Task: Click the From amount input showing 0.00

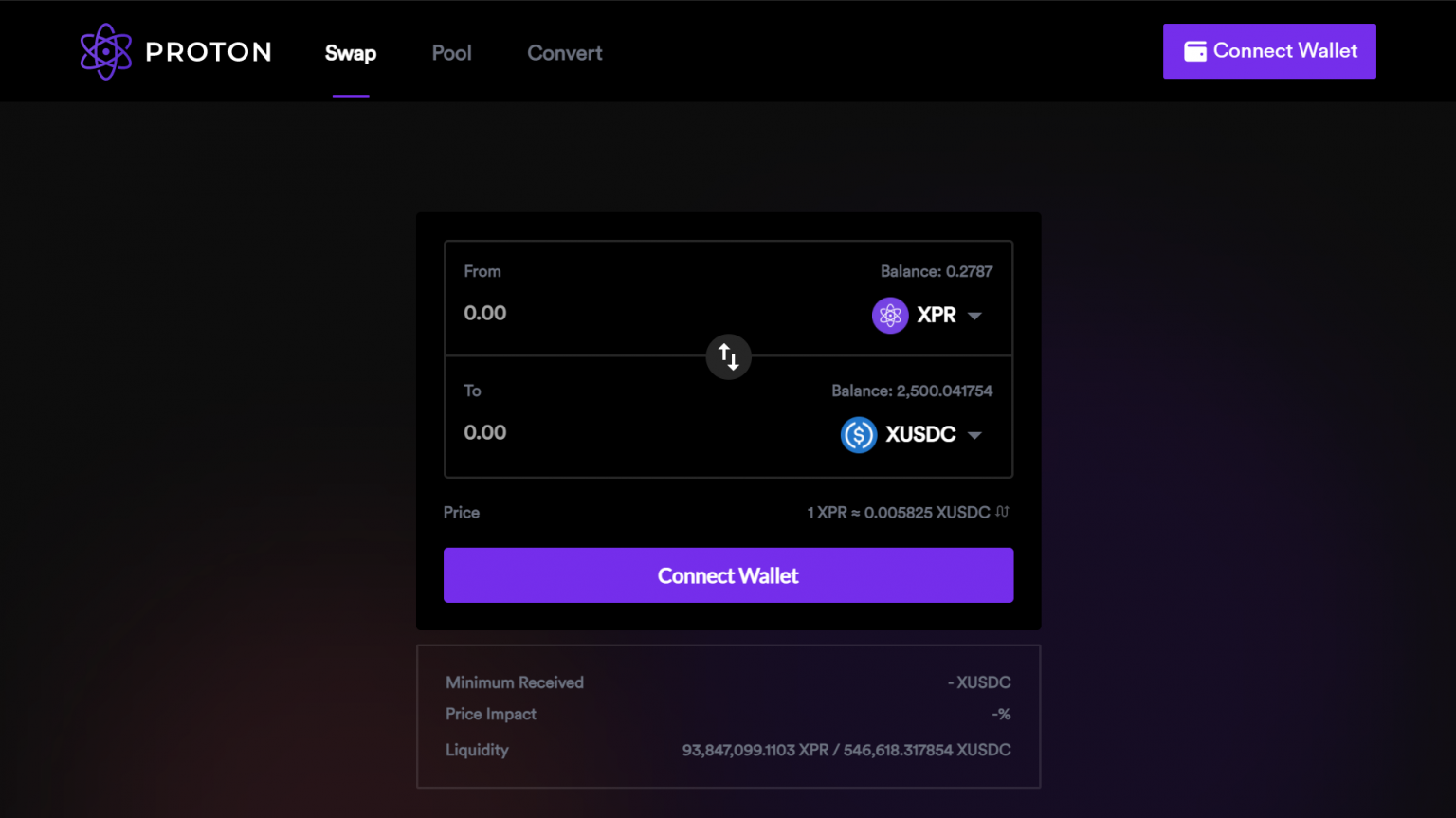Action: point(485,313)
